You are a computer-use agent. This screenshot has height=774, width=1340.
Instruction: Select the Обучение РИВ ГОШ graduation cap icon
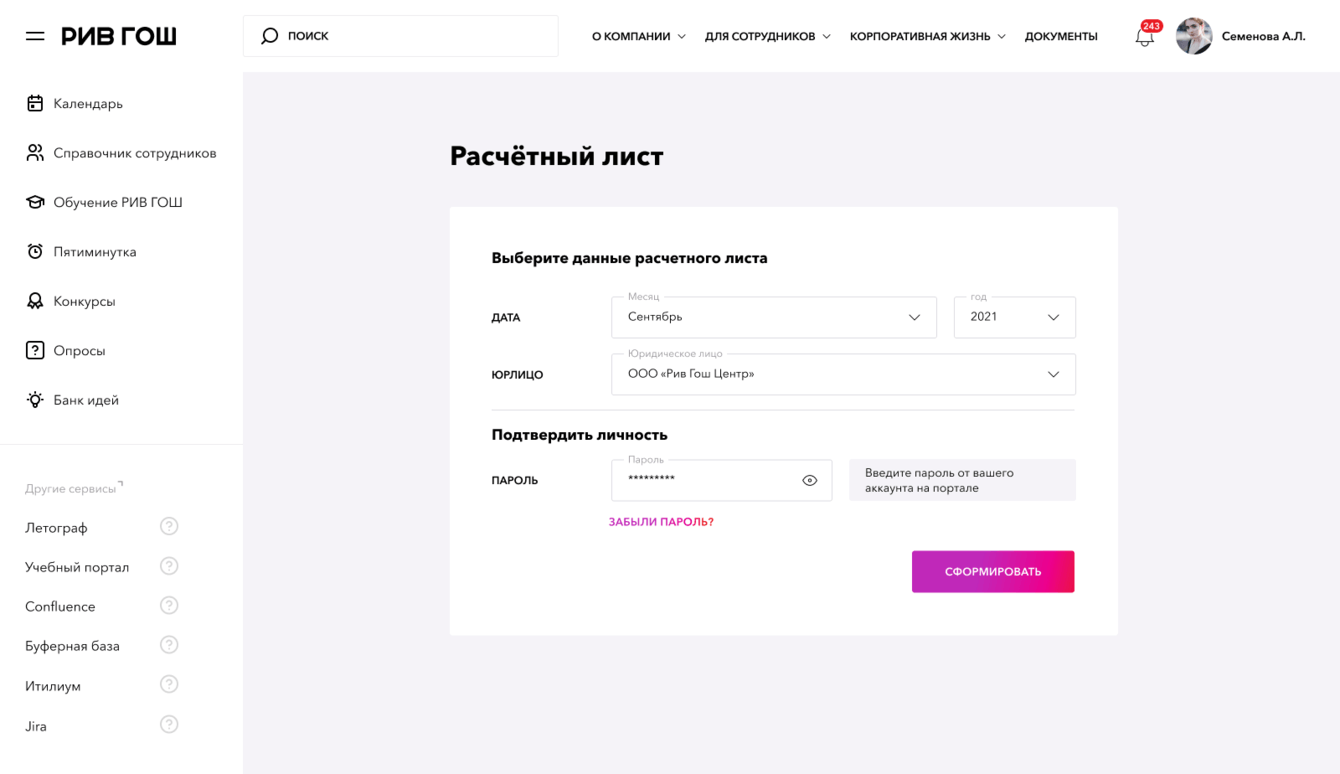tap(35, 202)
